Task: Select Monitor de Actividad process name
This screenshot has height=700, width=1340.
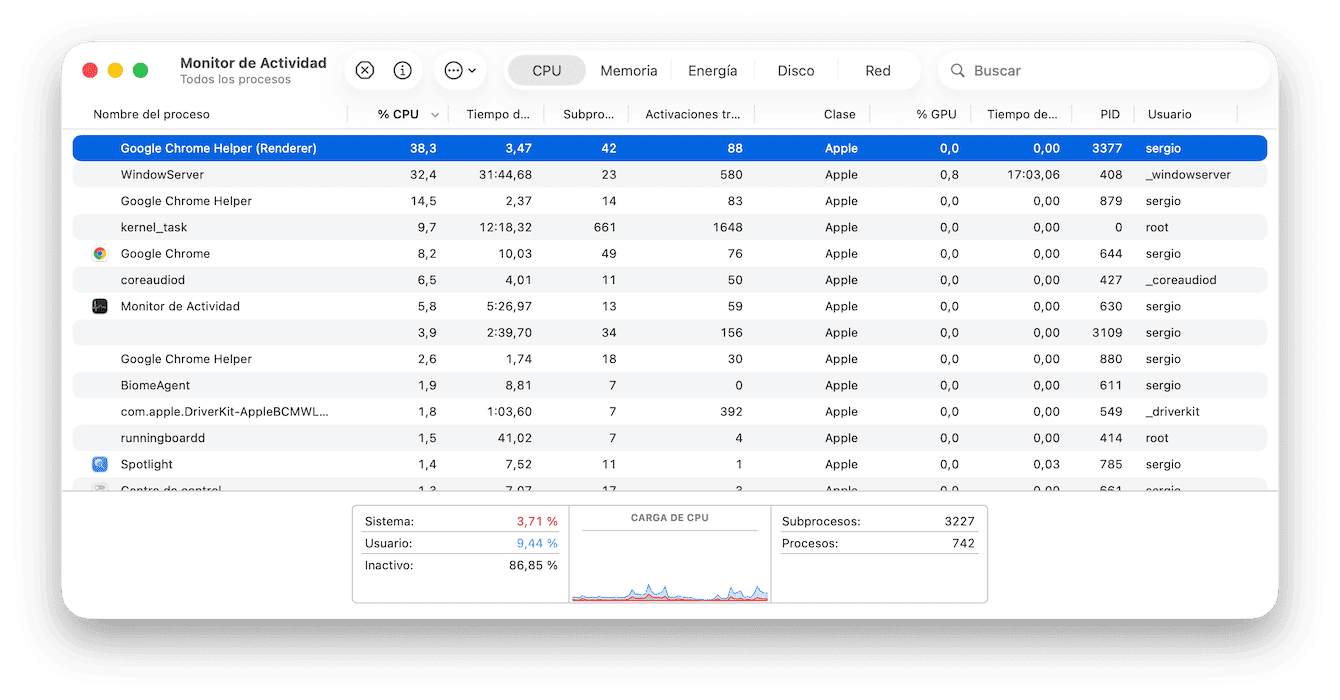Action: point(180,307)
